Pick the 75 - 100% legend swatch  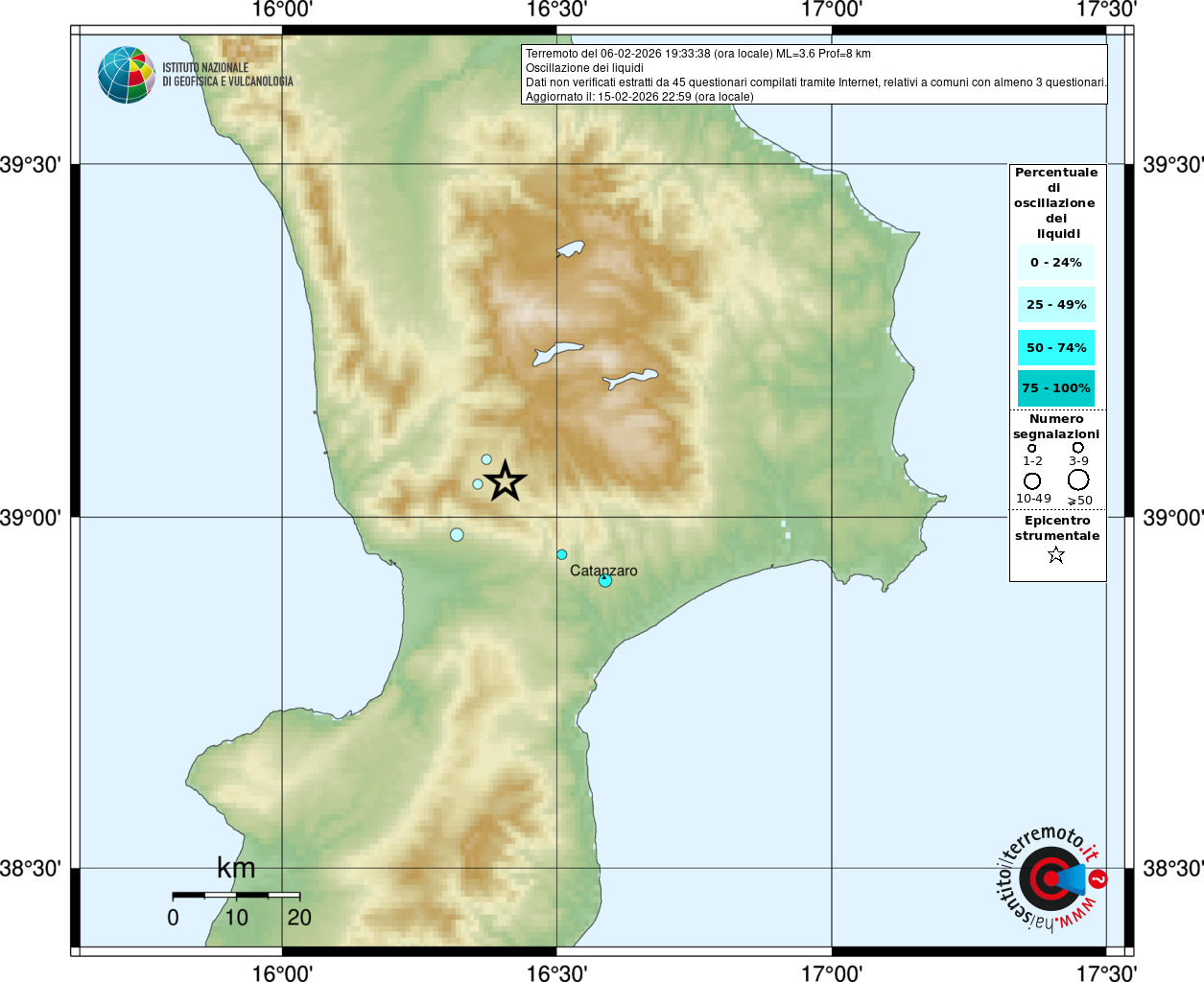coord(1056,387)
